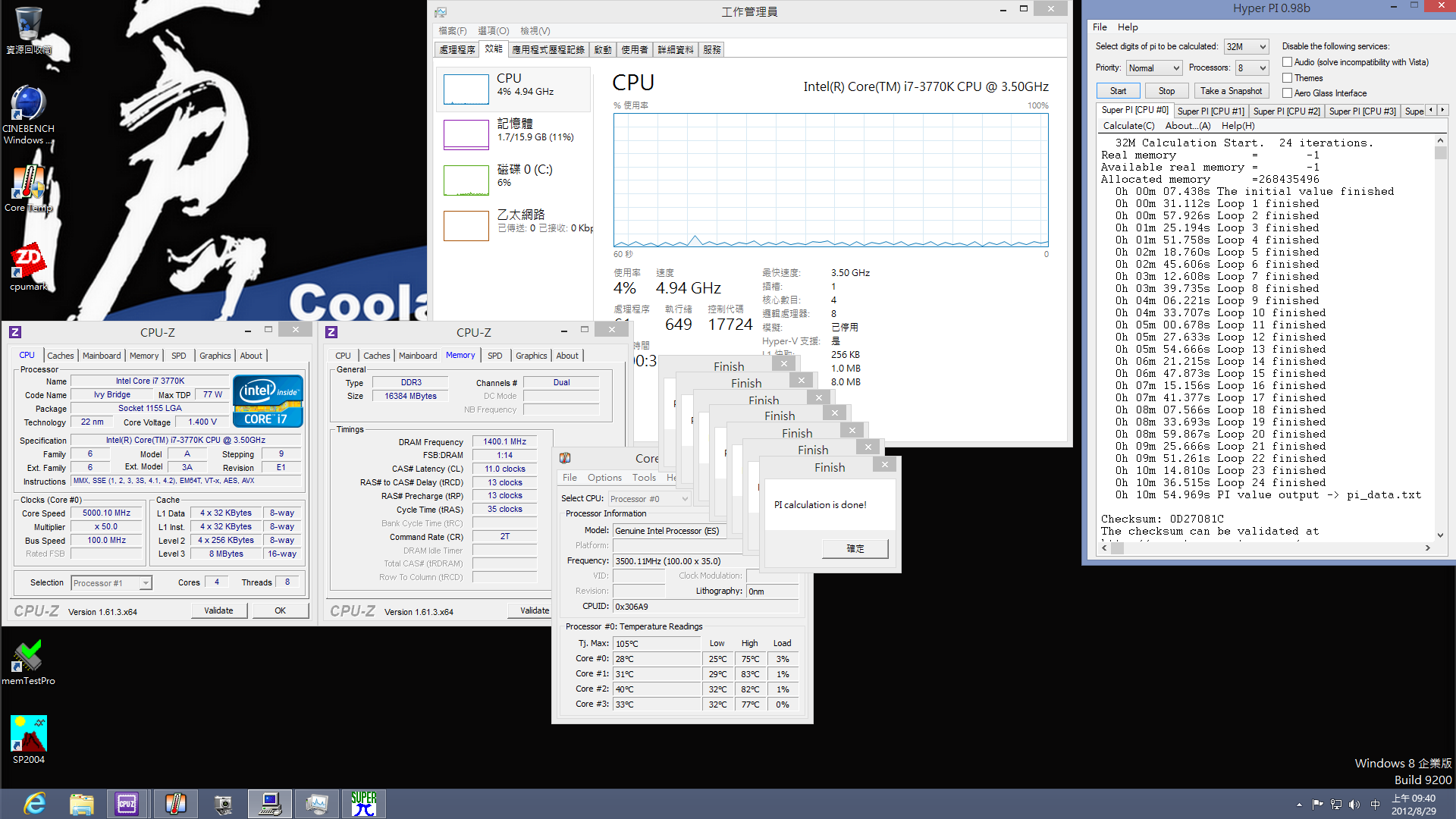Open Priority Normal dropdown
Viewport: 1456px width, 819px height.
(1154, 68)
